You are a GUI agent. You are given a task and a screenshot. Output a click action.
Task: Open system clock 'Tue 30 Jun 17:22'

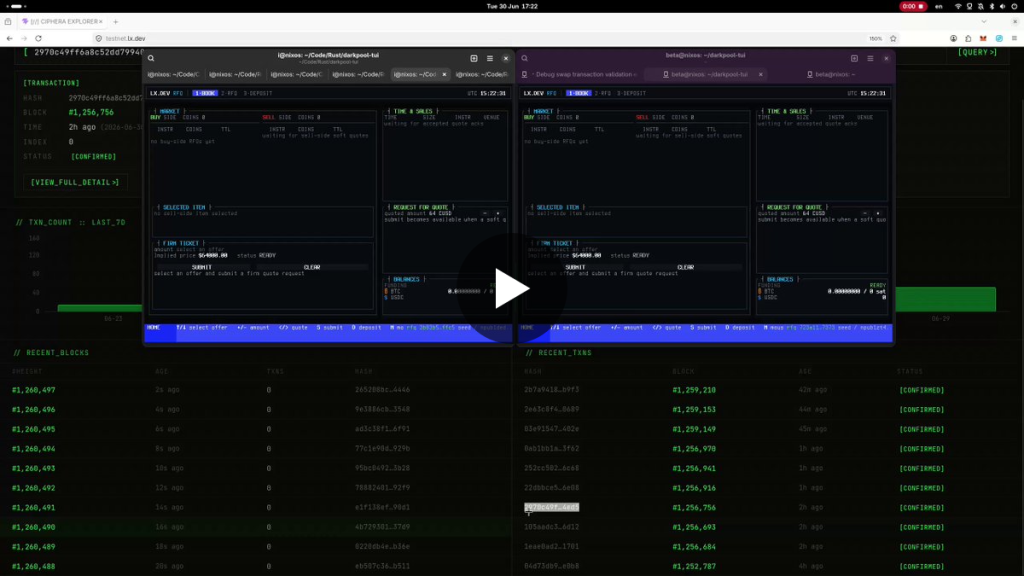[512, 7]
